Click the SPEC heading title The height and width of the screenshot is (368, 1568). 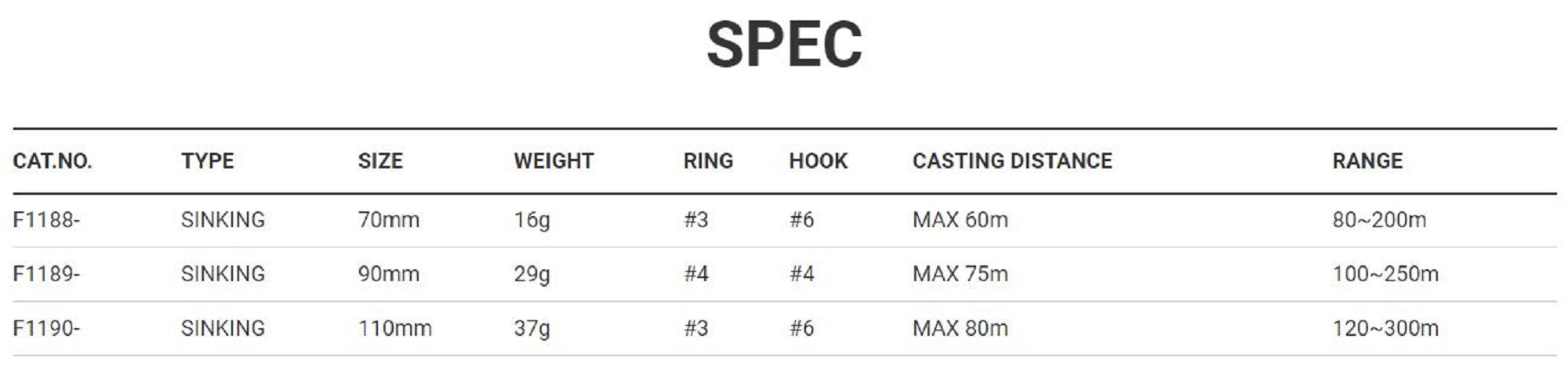coord(784,45)
